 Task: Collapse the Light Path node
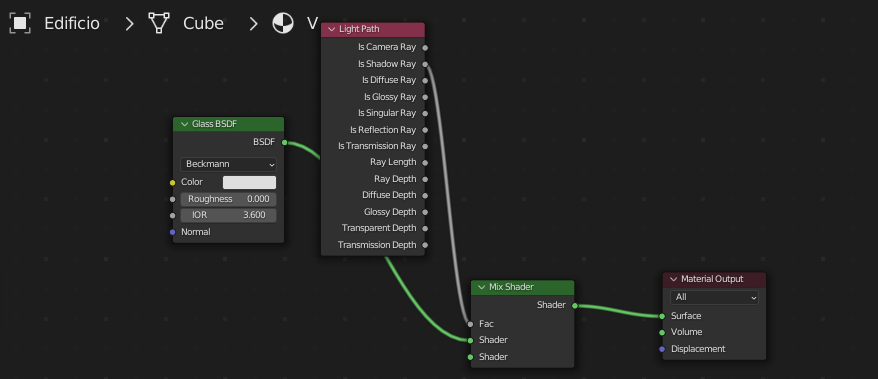coord(331,29)
